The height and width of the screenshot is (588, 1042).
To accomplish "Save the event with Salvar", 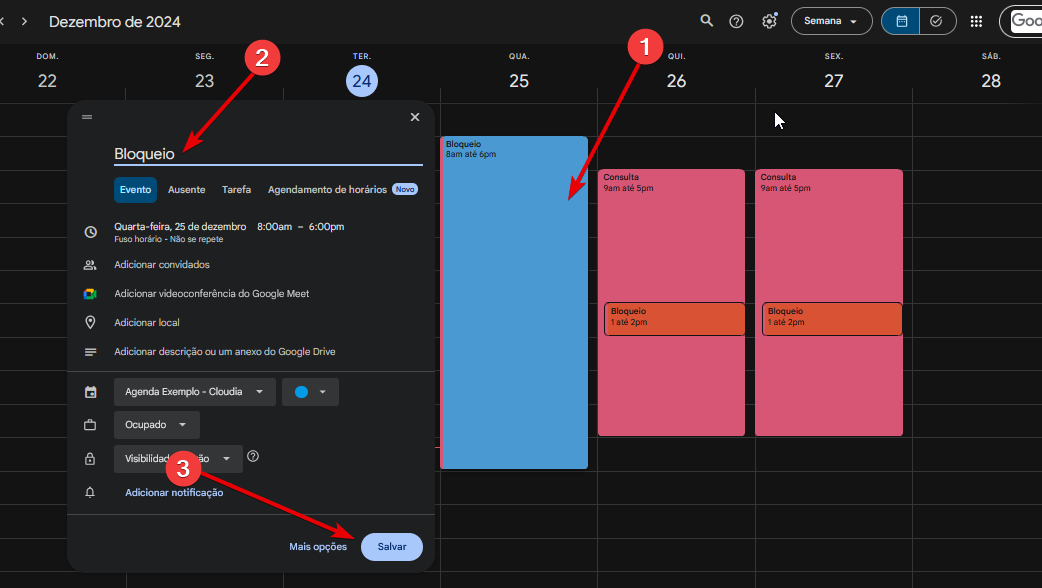I will tap(391, 546).
